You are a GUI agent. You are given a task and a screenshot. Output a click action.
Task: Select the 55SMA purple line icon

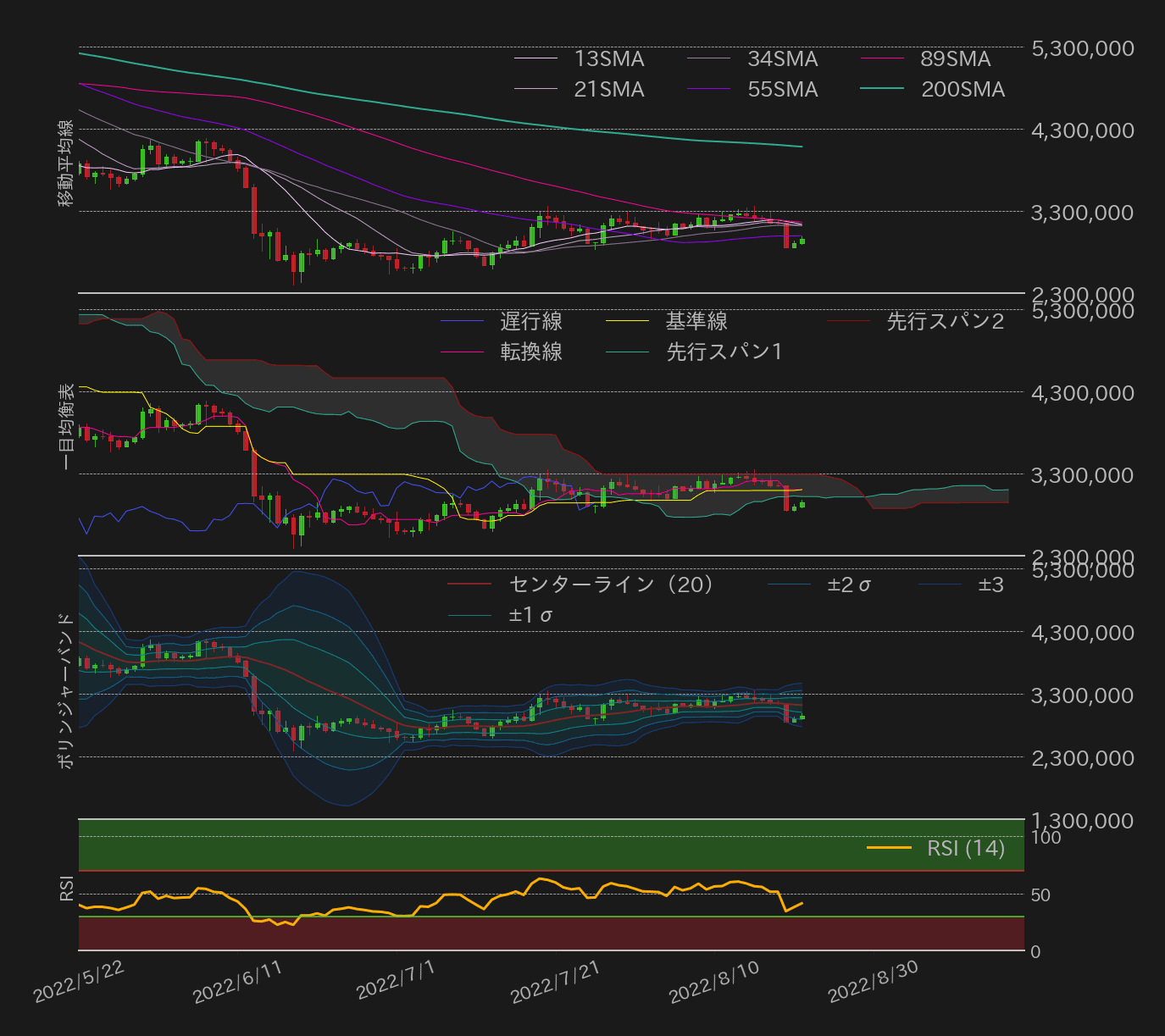[710, 89]
